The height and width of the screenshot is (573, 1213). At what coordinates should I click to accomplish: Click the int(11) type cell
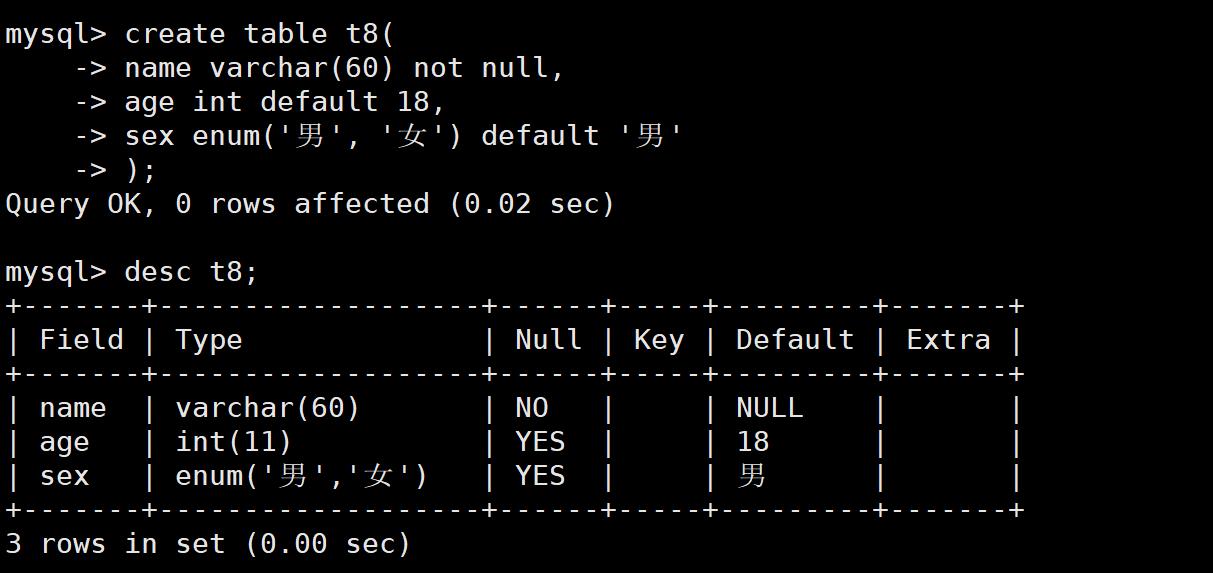[233, 442]
